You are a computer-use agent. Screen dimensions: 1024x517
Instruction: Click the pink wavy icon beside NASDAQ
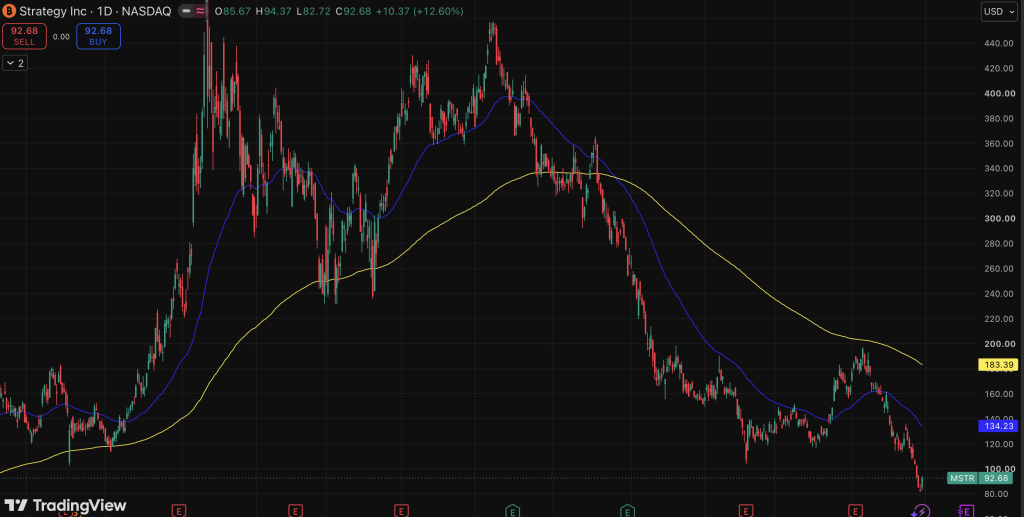click(199, 11)
